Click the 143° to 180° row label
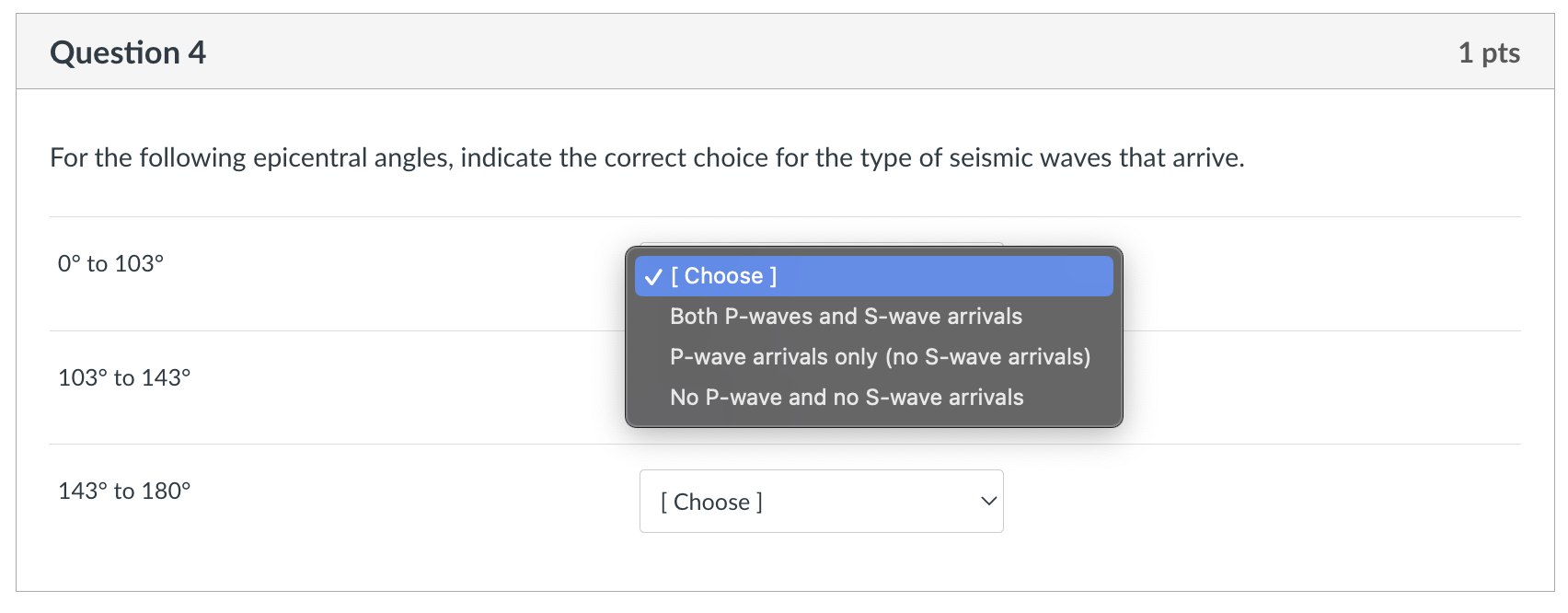 [124, 491]
